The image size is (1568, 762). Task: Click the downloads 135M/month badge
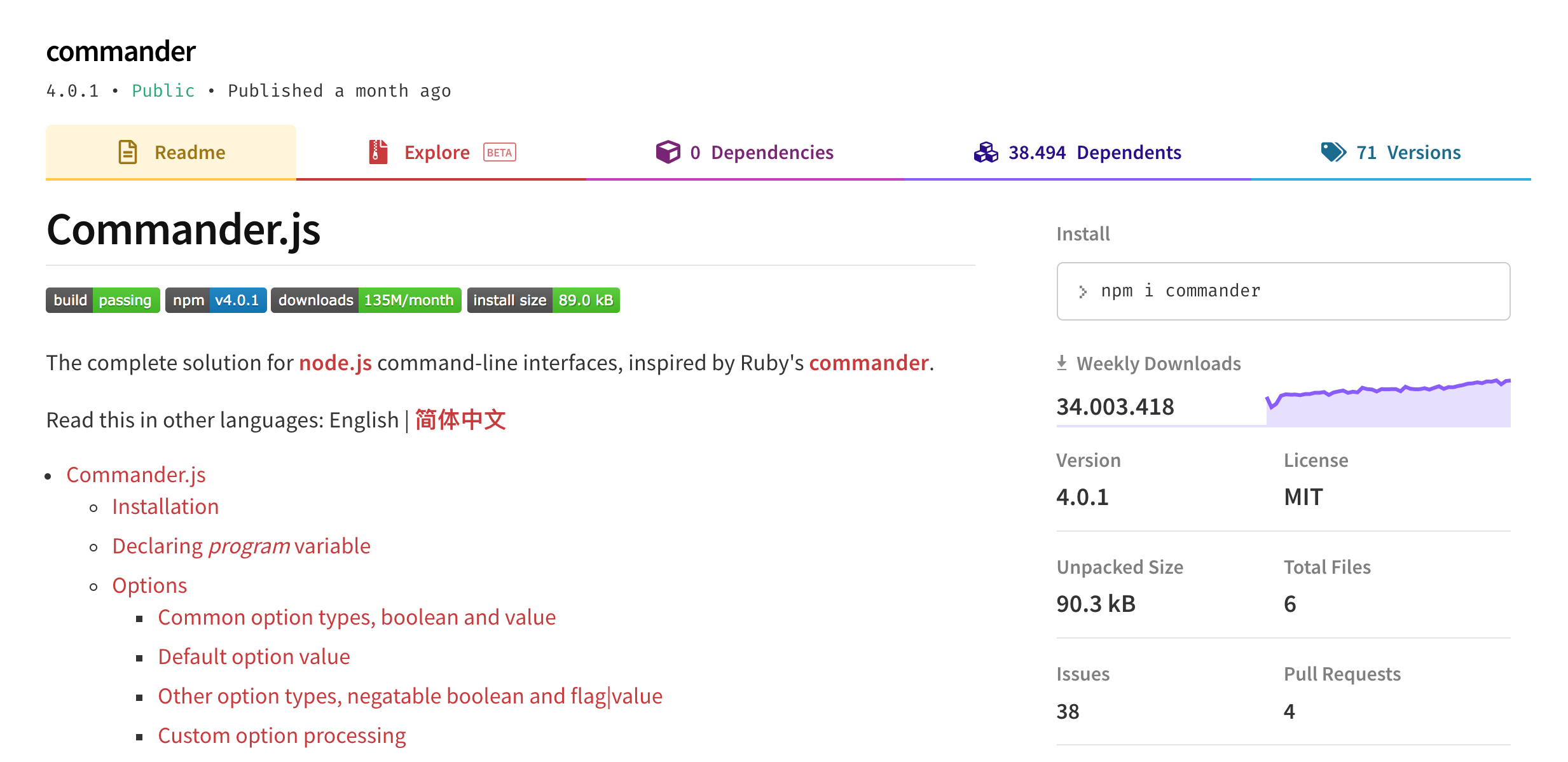click(366, 300)
